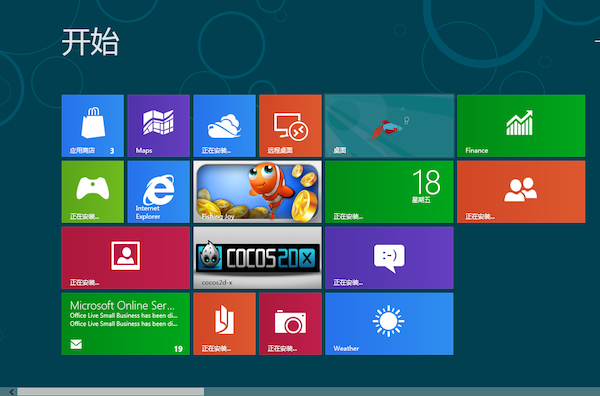This screenshot has width=600, height=396.
Task: Launch the Remote Desktop tile
Action: 290,126
